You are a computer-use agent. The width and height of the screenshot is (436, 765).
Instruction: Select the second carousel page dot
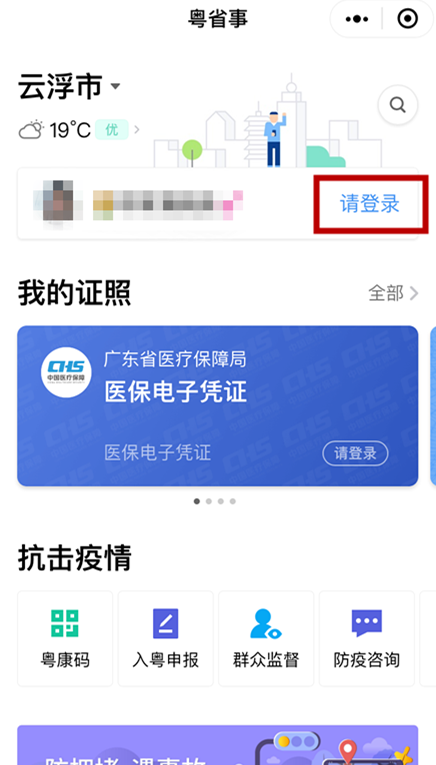pos(209,501)
